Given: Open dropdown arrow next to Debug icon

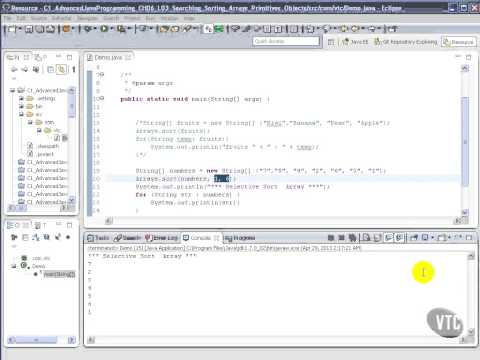Looking at the screenshot, I should [95, 29].
